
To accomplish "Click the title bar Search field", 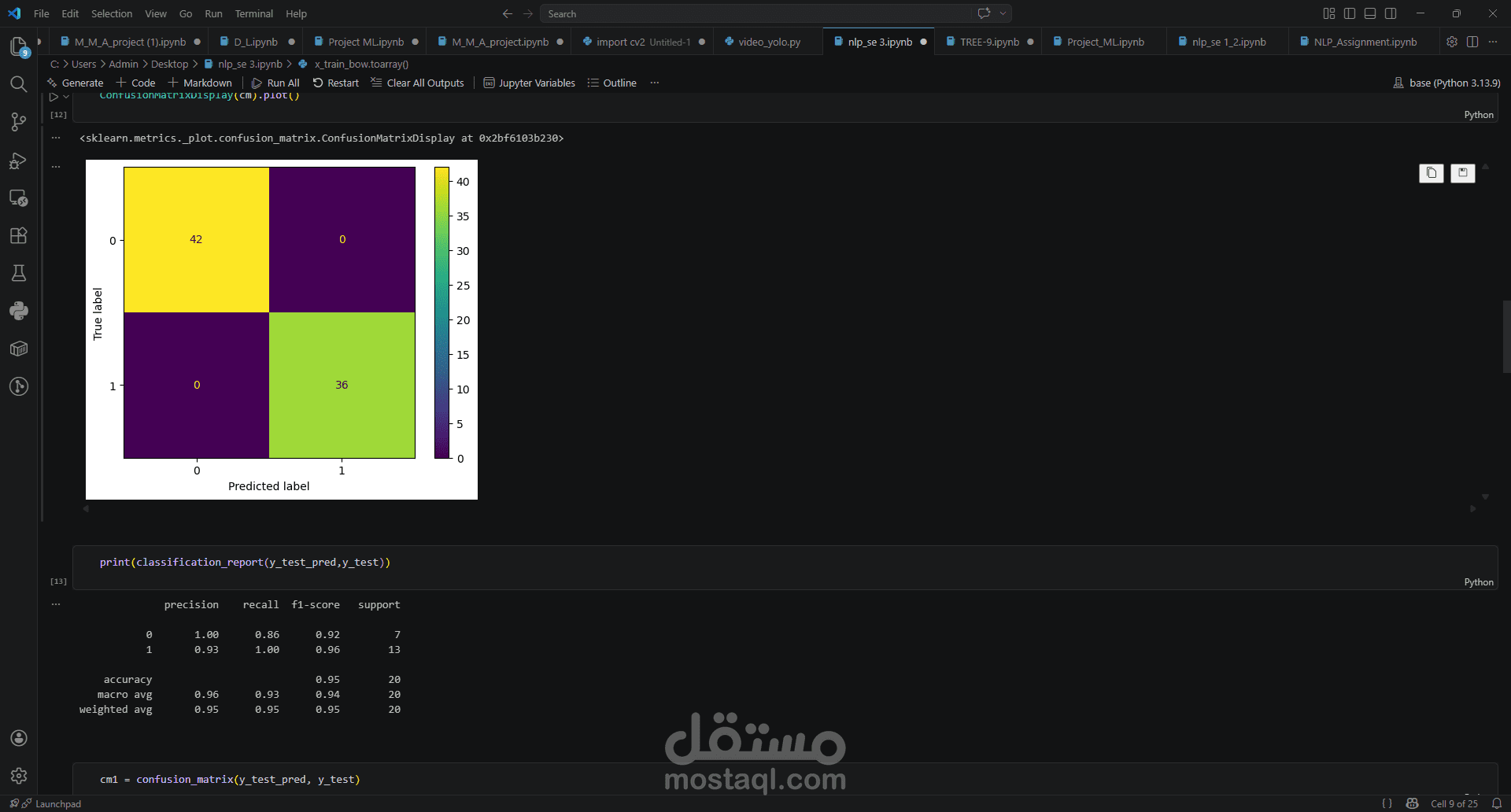I will click(776, 13).
